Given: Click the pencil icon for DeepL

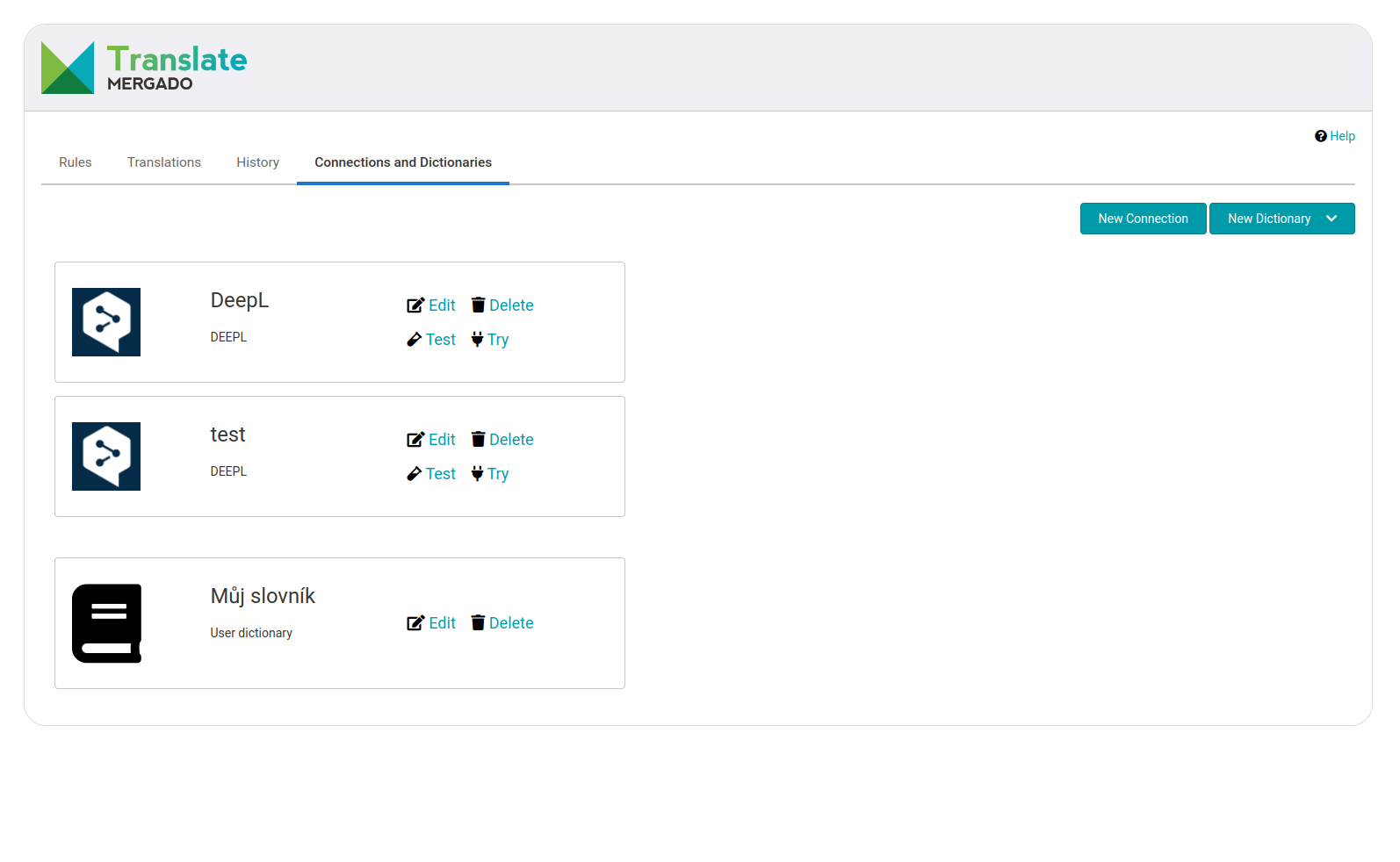Looking at the screenshot, I should 415,305.
